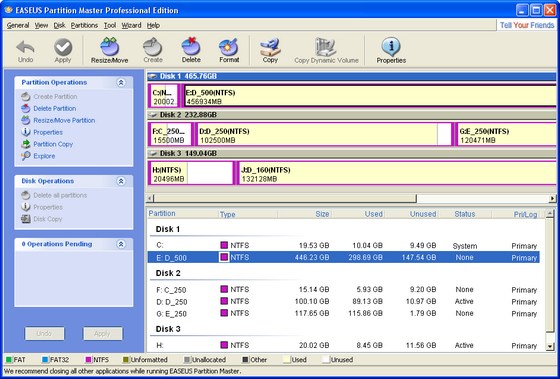Image resolution: width=560 pixels, height=379 pixels.
Task: Click the horizontal scrollbar thumb of disk map
Action: [x=285, y=198]
